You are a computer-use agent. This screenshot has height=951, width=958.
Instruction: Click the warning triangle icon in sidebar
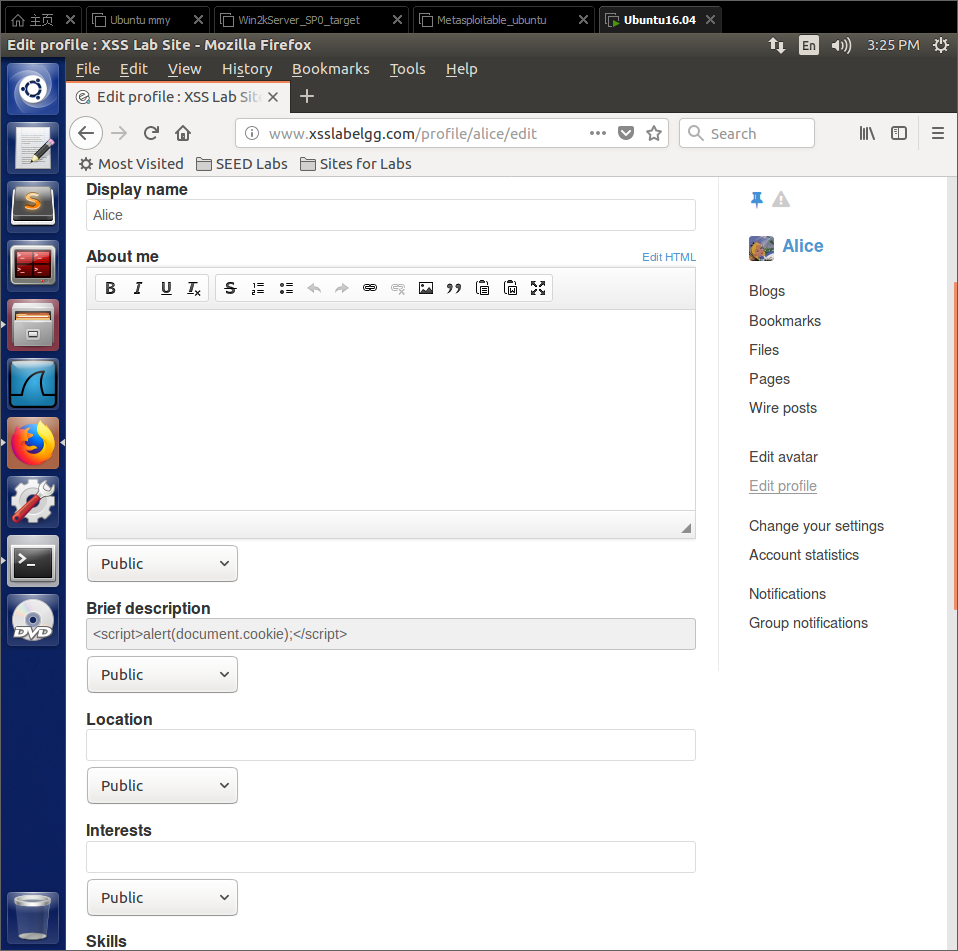pyautogui.click(x=781, y=200)
